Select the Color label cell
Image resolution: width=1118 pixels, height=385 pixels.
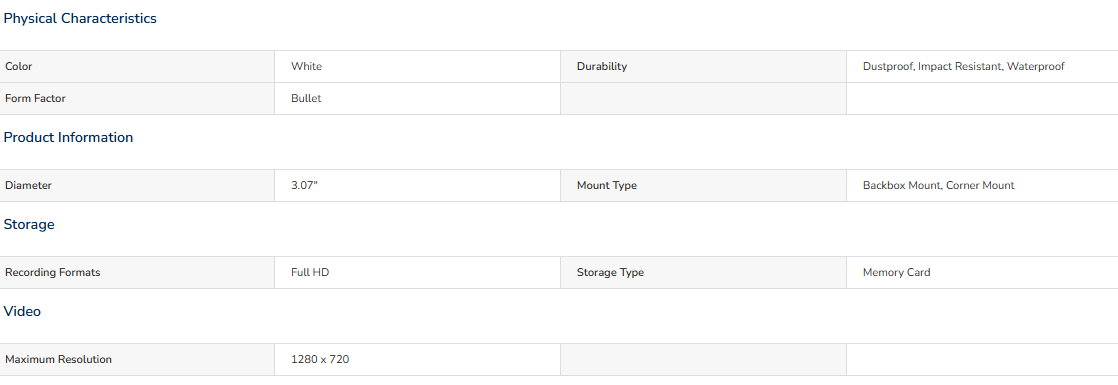point(137,66)
